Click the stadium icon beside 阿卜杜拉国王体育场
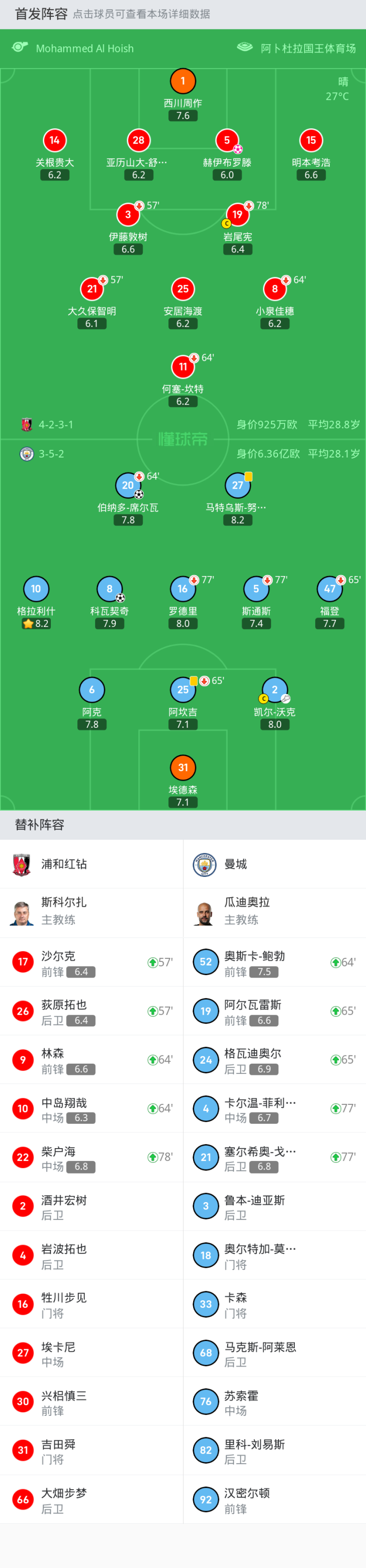This screenshot has width=366, height=1568. click(x=245, y=47)
